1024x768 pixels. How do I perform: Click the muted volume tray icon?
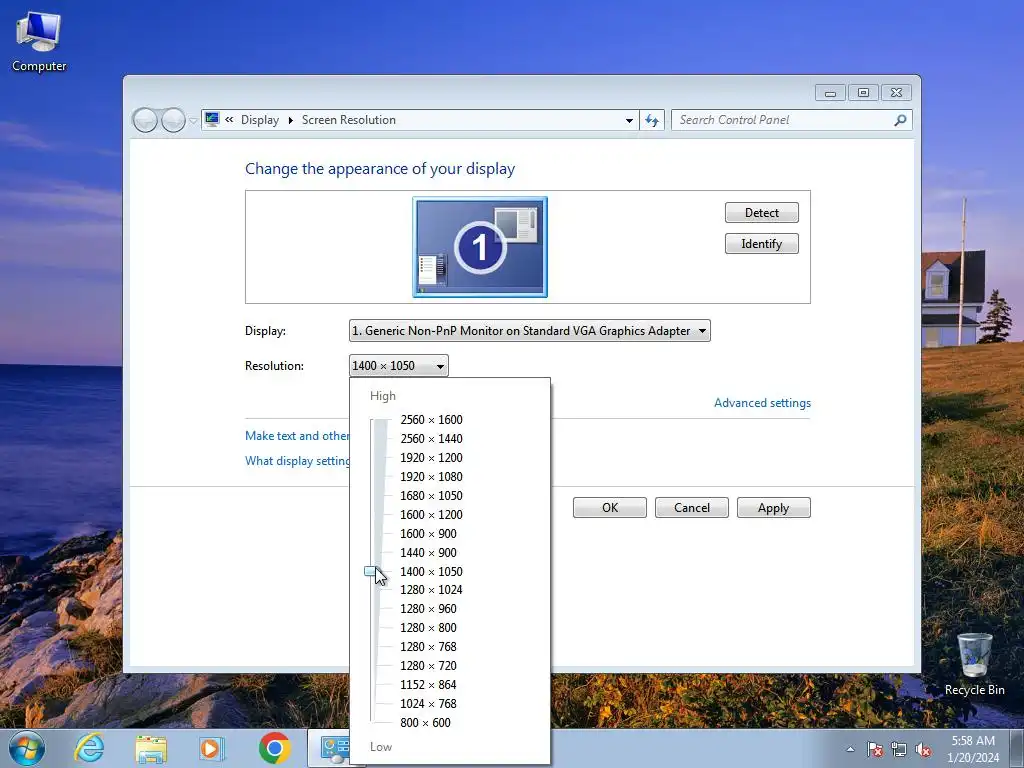923,749
